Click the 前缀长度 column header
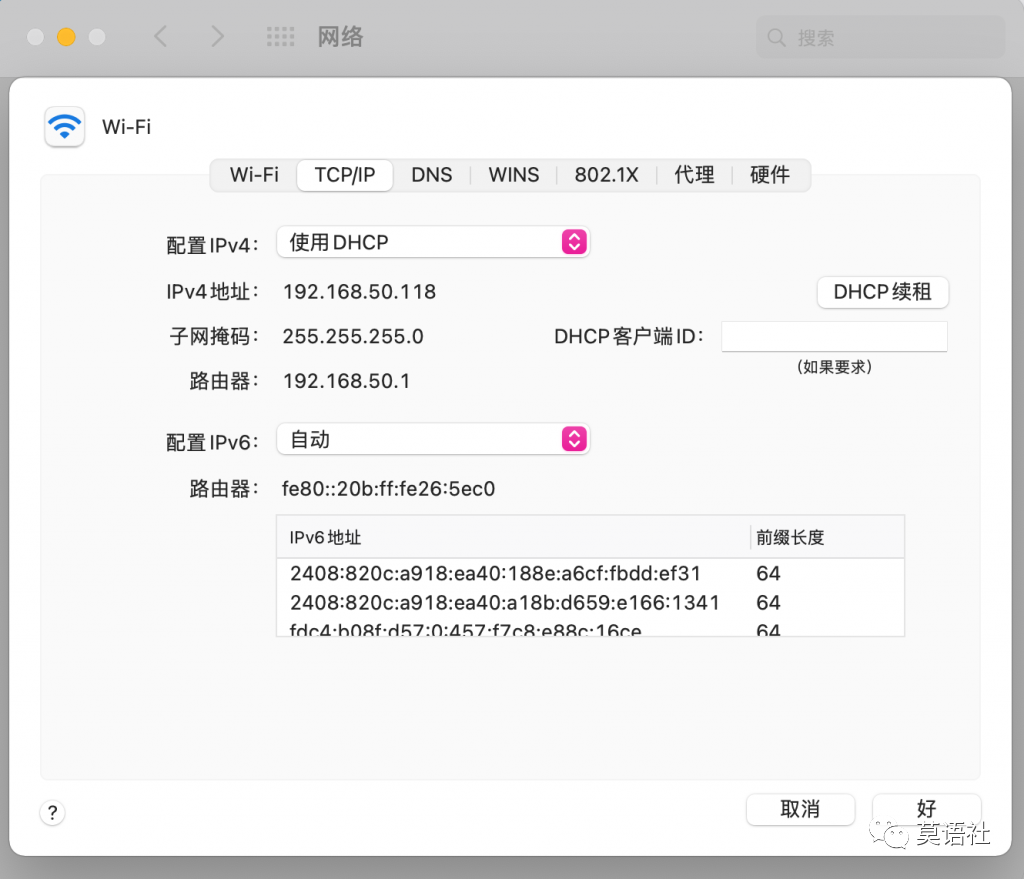 click(827, 537)
